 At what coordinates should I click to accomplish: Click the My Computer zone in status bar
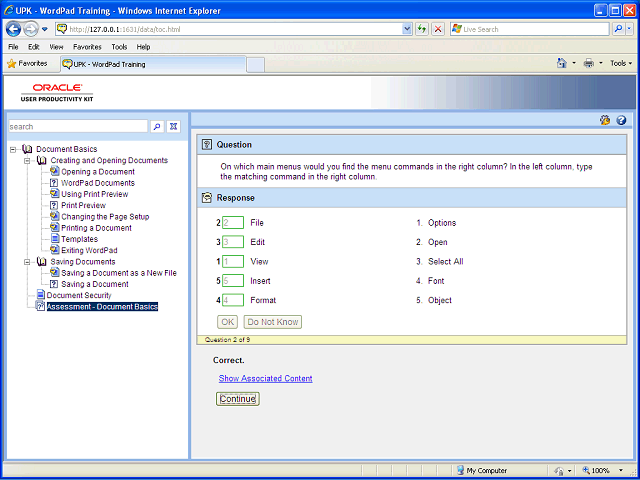click(x=482, y=470)
